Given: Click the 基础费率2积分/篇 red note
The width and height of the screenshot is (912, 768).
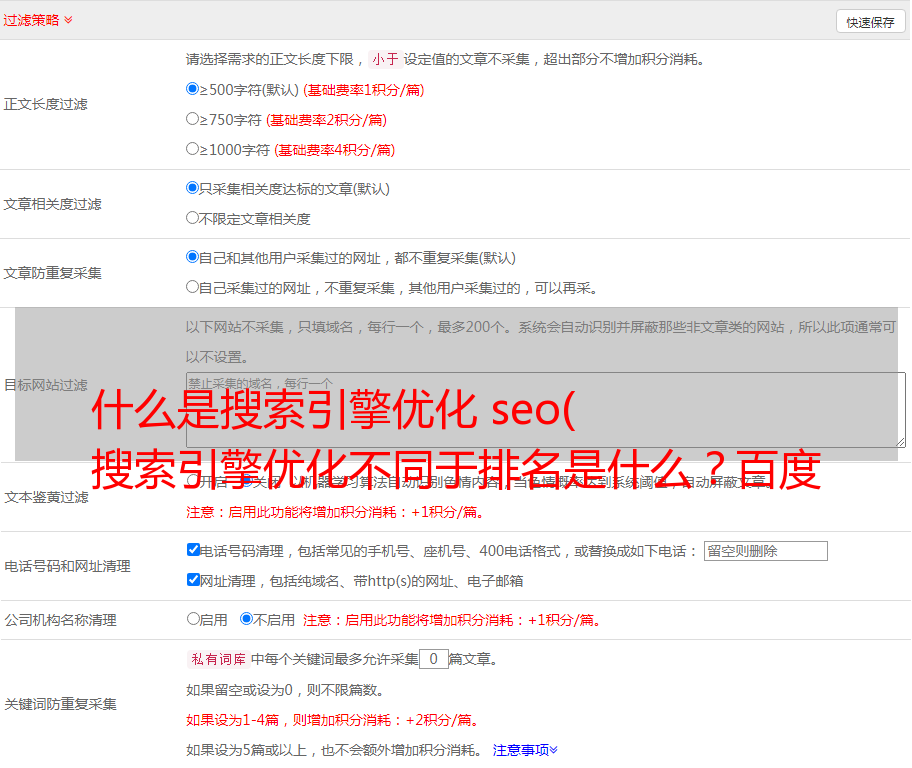Looking at the screenshot, I should point(326,120).
